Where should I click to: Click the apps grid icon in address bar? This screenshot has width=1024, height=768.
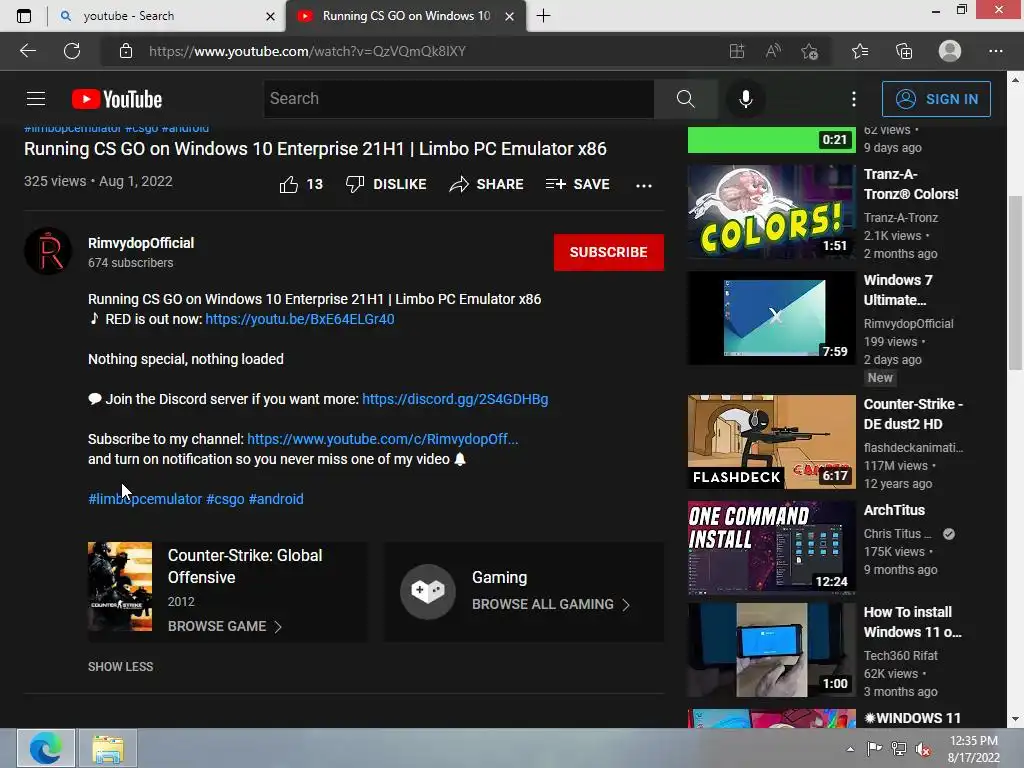pyautogui.click(x=737, y=51)
